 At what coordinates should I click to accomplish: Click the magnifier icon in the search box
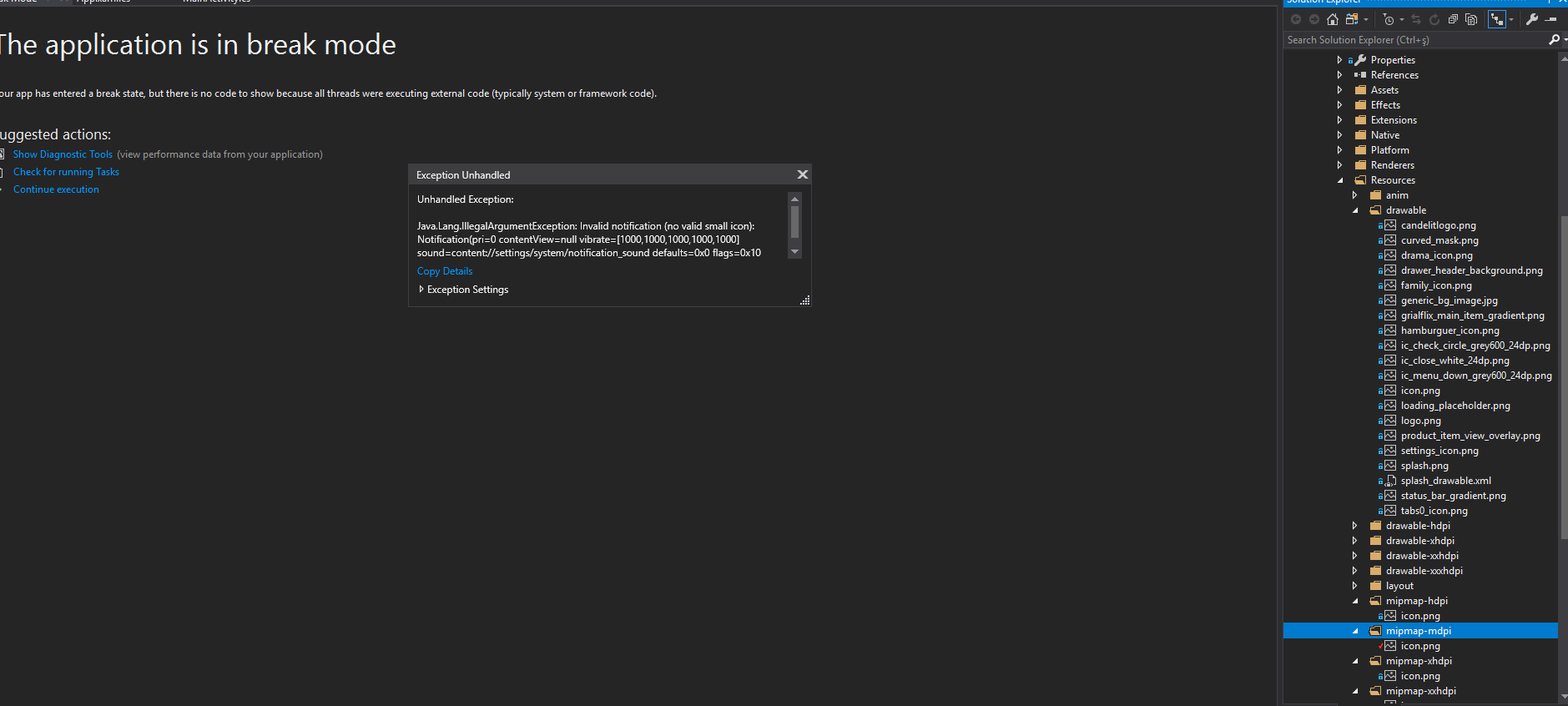pyautogui.click(x=1554, y=40)
